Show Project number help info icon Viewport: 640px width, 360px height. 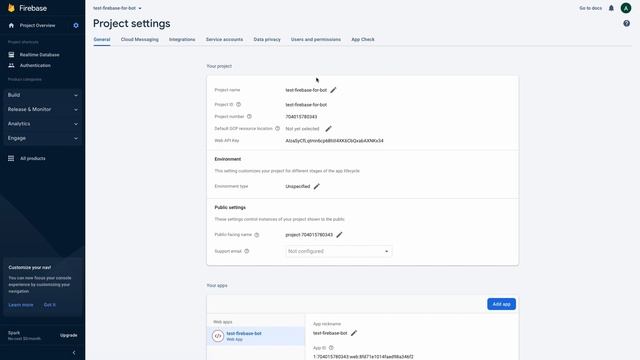click(249, 116)
